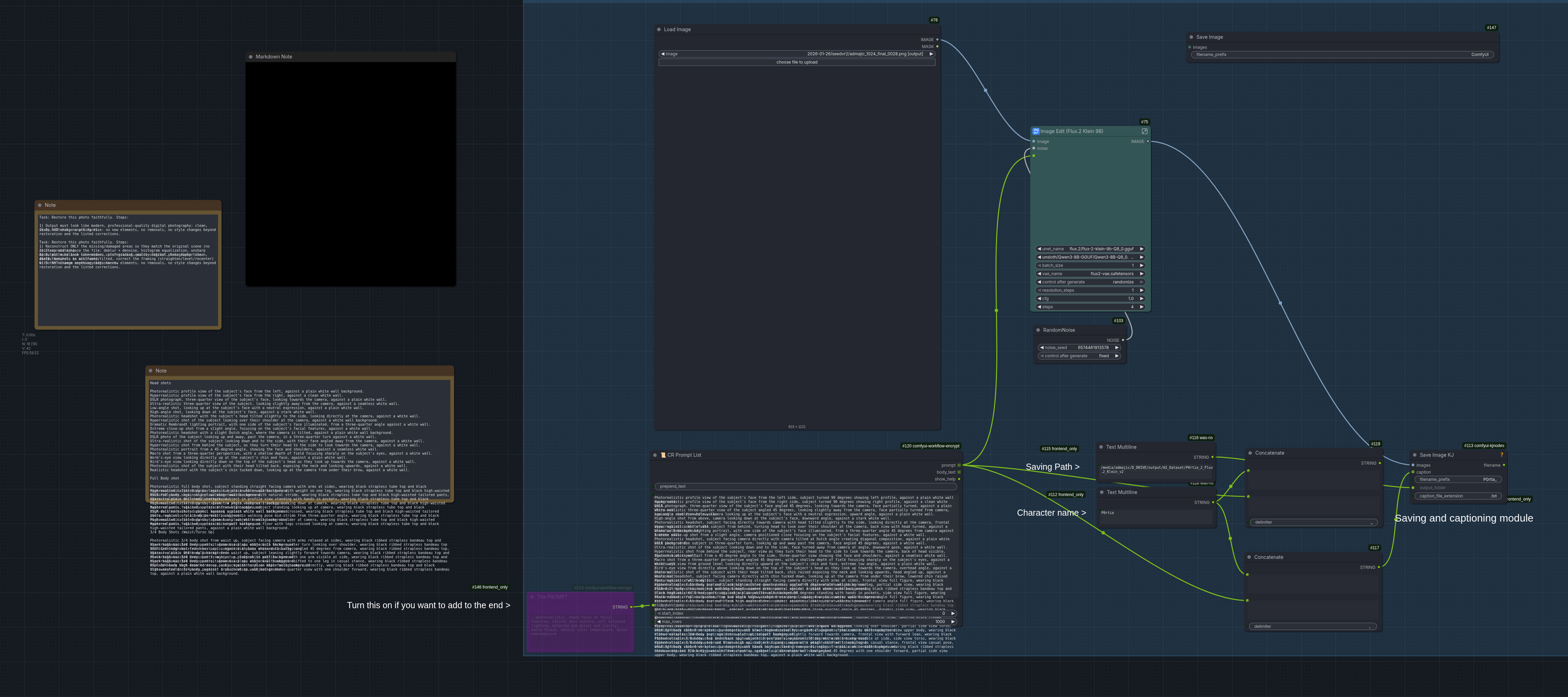Click next arrow on image file selector

(x=931, y=54)
